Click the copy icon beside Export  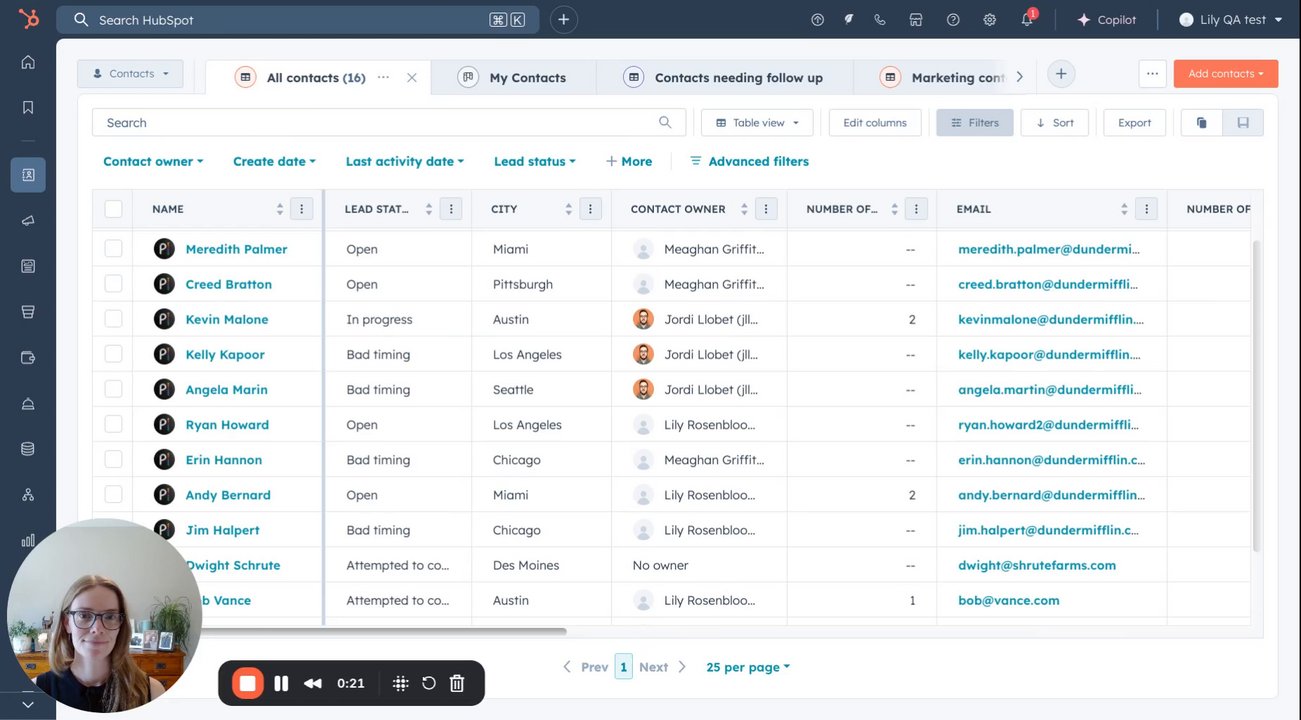point(1202,122)
